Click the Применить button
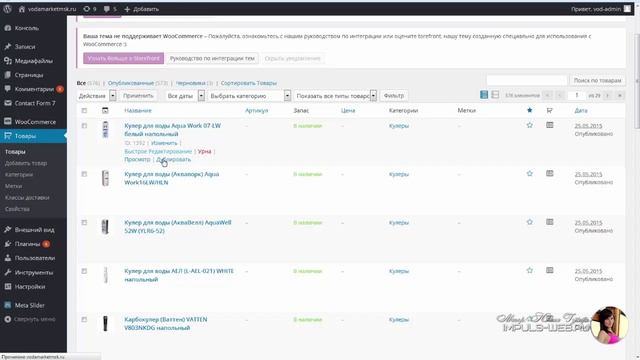The image size is (640, 360). coord(138,96)
